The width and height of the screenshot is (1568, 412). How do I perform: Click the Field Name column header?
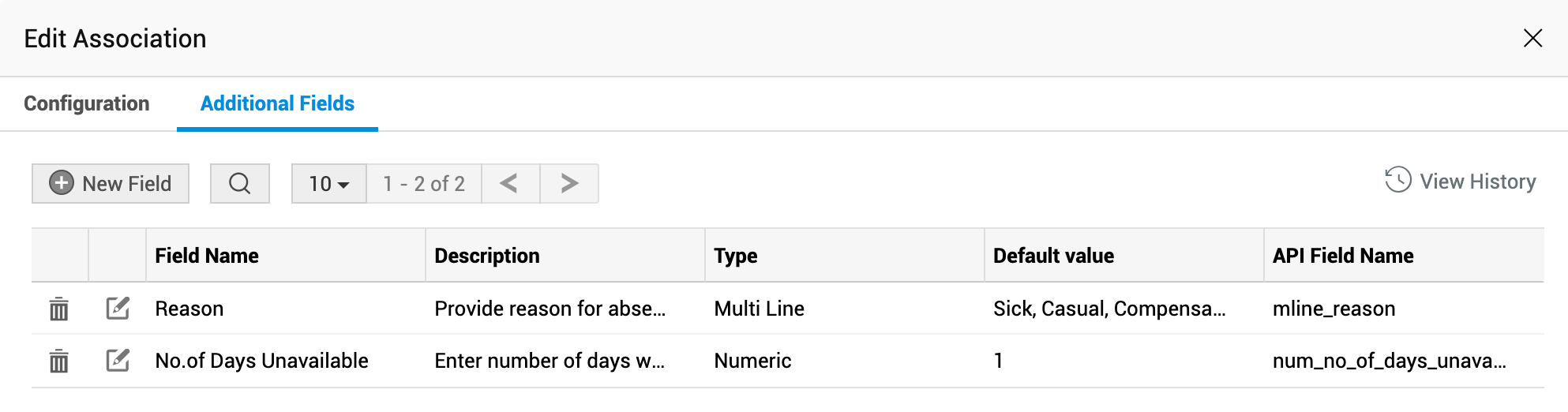[x=207, y=256]
